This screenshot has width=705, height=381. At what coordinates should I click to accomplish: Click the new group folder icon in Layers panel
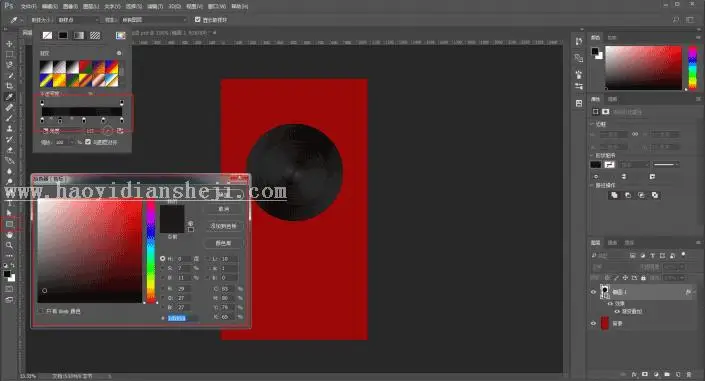coord(667,374)
